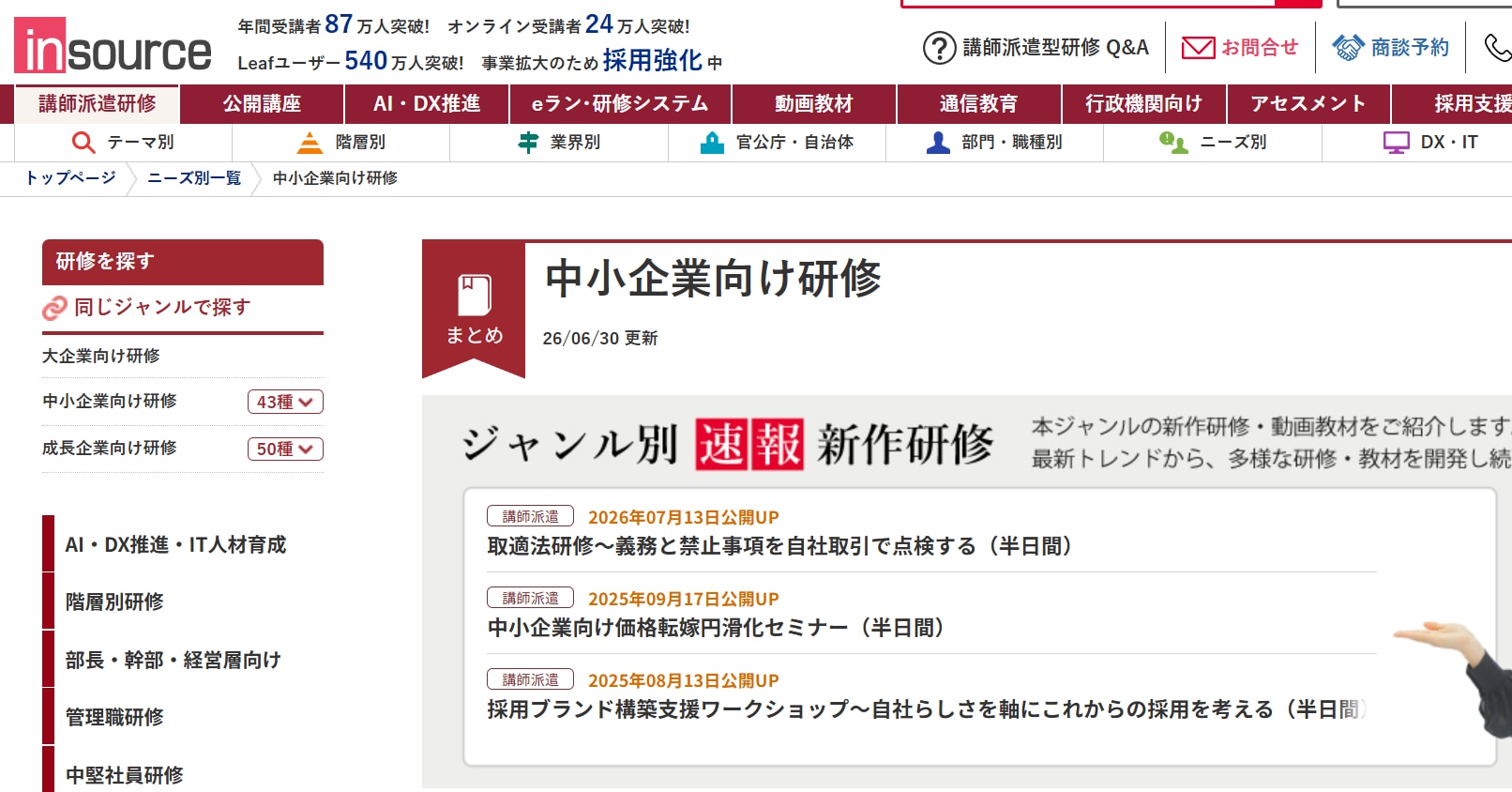Open 大企業向け研修 in sidebar

(101, 356)
